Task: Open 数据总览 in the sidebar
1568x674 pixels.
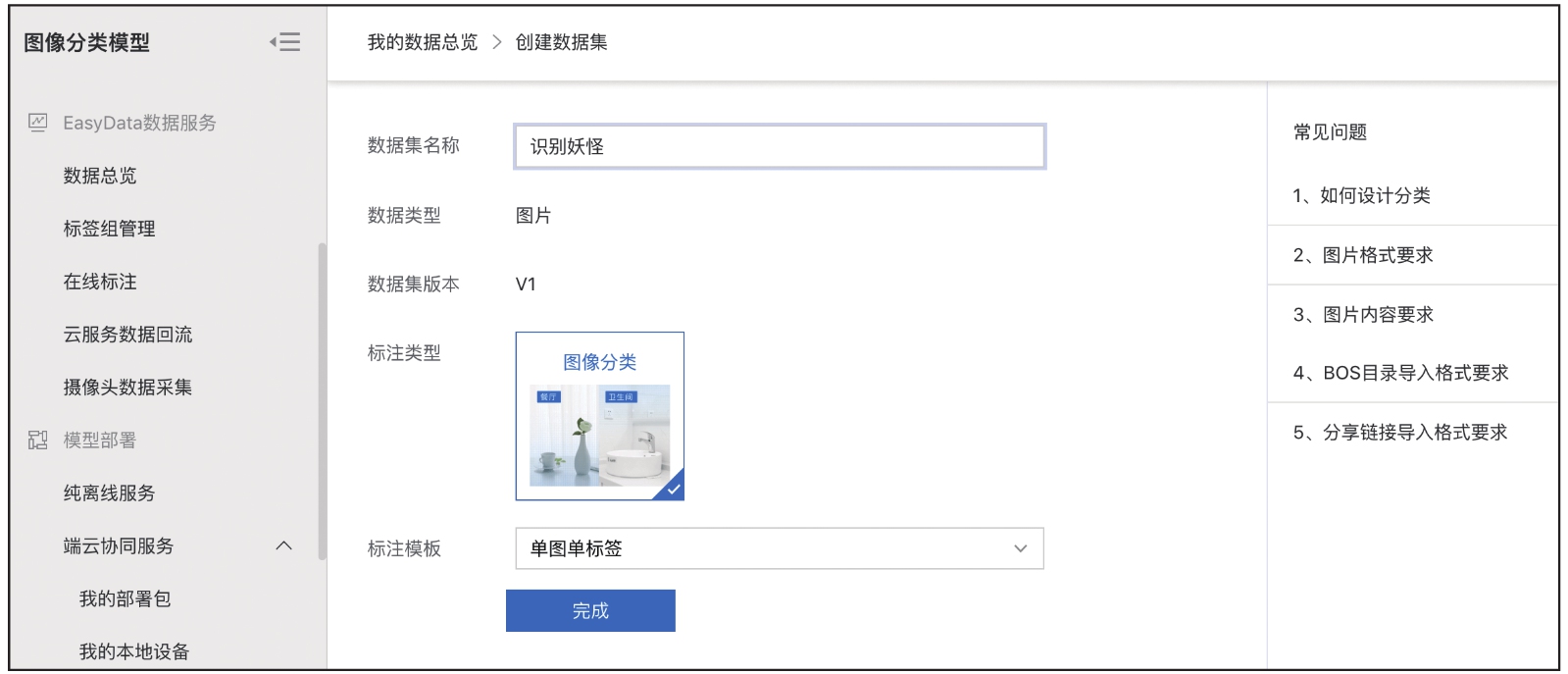Action: click(x=100, y=176)
